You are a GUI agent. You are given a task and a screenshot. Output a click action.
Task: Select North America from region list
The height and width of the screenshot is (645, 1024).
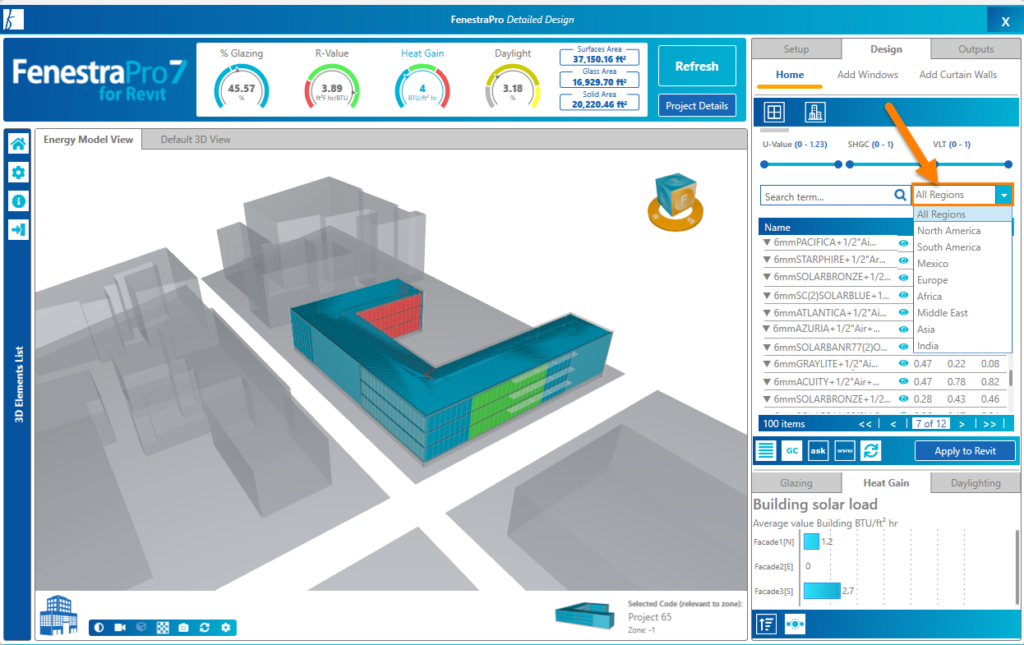[963, 230]
